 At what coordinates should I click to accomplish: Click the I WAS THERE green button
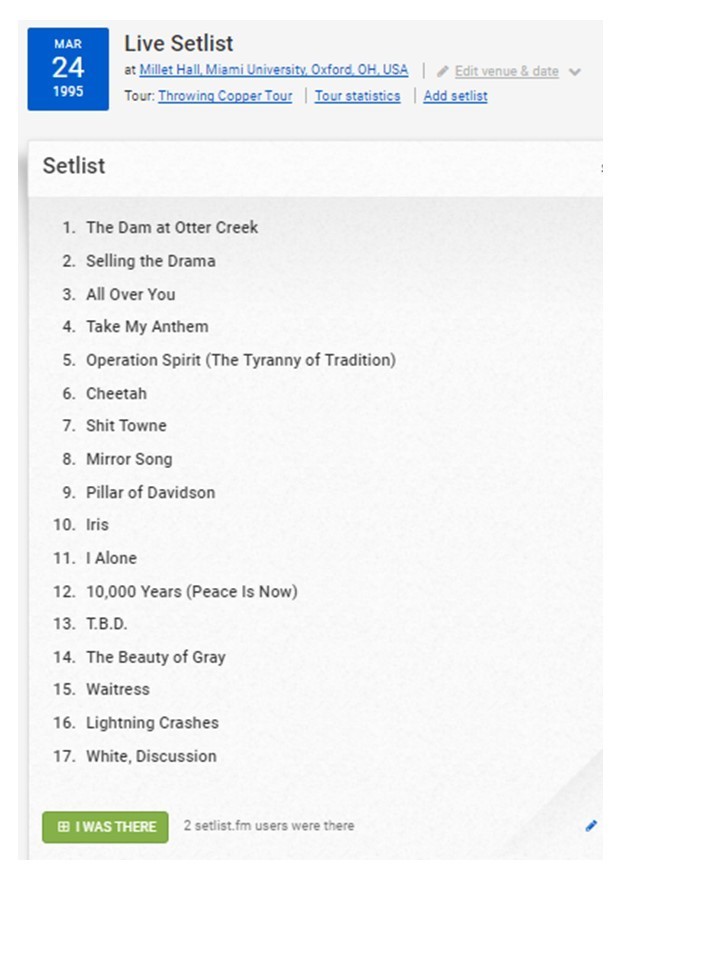[105, 827]
